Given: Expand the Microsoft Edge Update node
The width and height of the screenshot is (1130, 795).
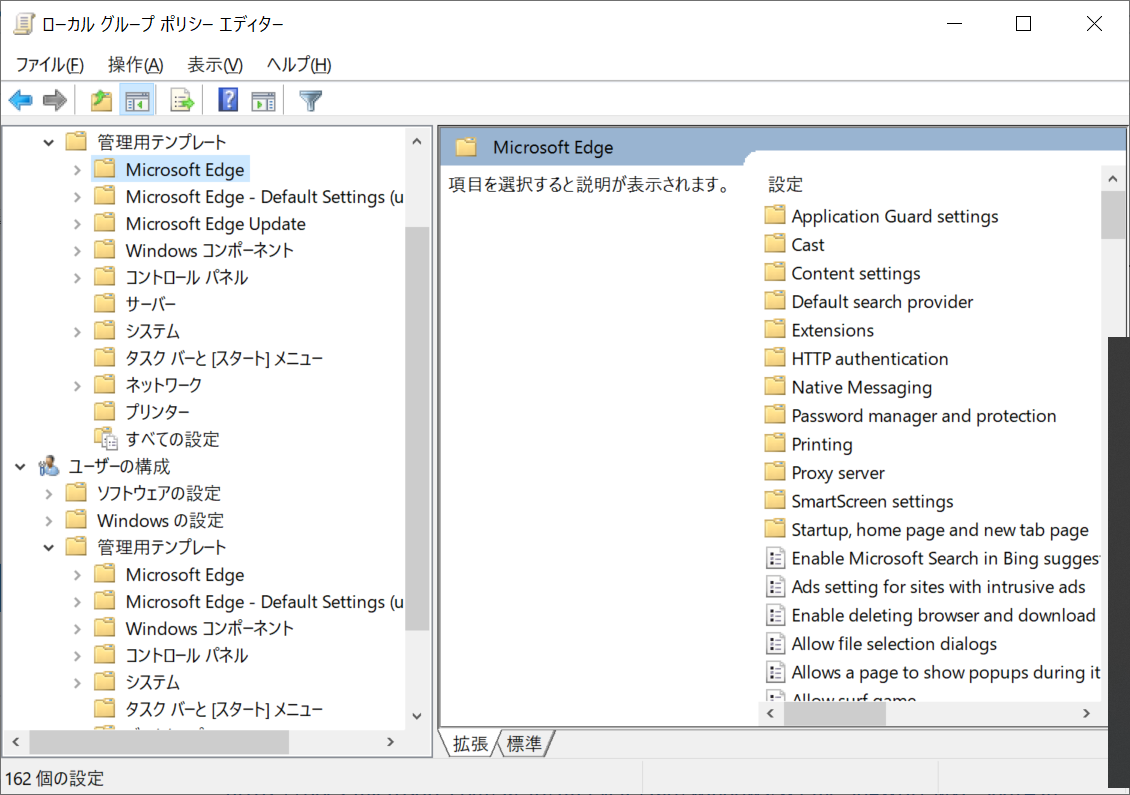Looking at the screenshot, I should click(x=77, y=224).
